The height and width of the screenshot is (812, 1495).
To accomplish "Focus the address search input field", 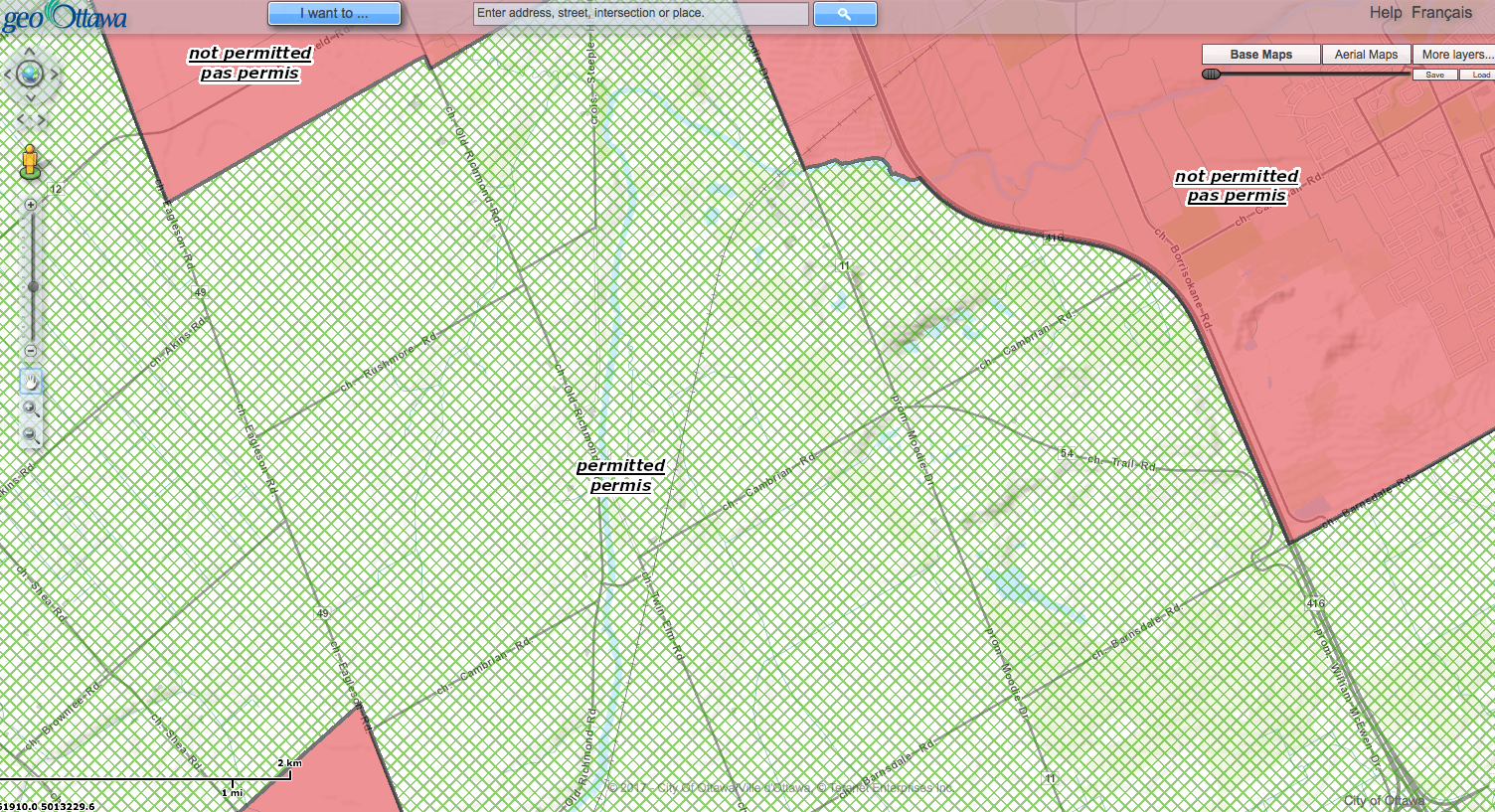I will pos(640,14).
